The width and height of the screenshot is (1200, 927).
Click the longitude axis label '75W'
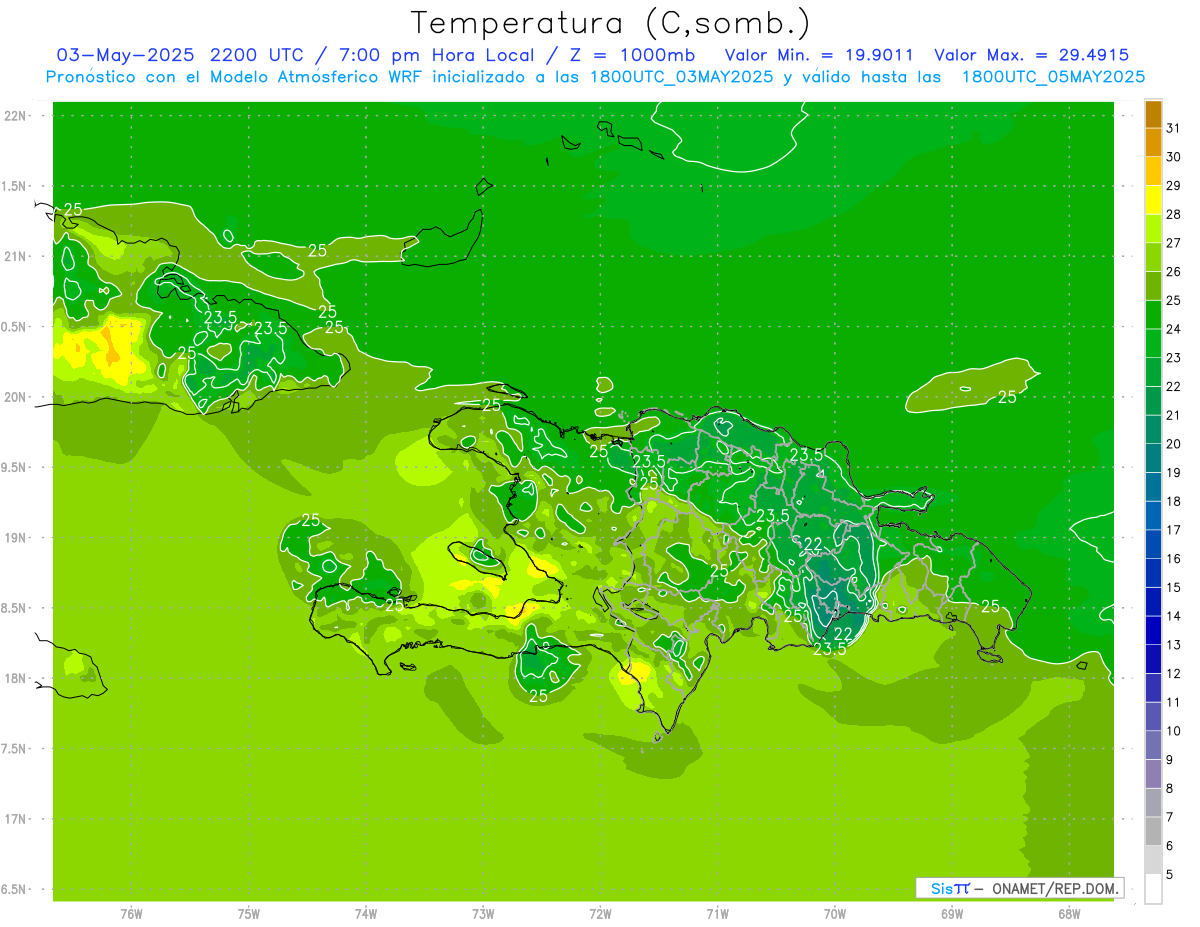249,913
